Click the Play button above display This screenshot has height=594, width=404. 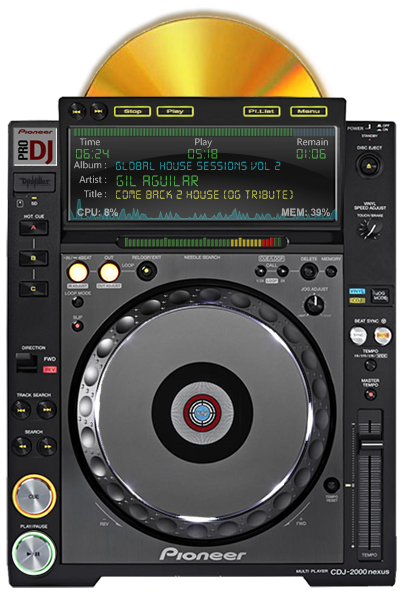click(175, 111)
